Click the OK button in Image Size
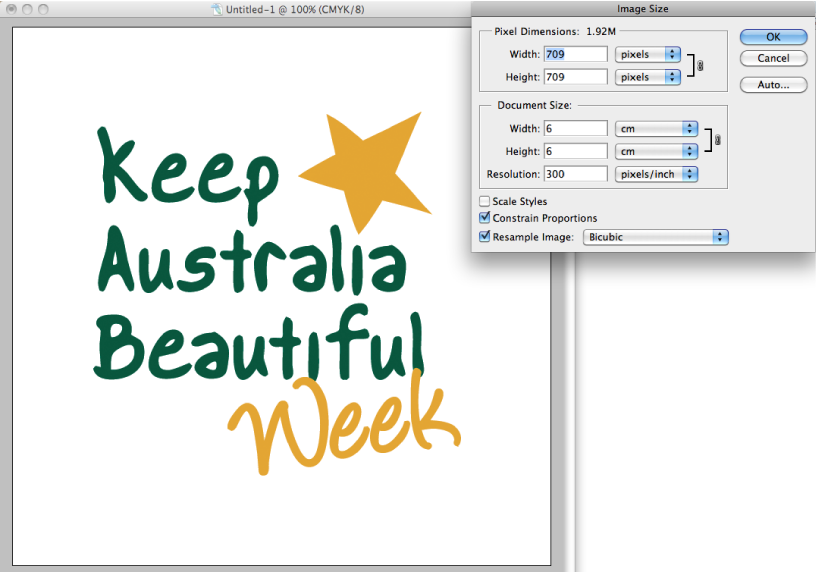This screenshot has width=816, height=572. coord(773,37)
